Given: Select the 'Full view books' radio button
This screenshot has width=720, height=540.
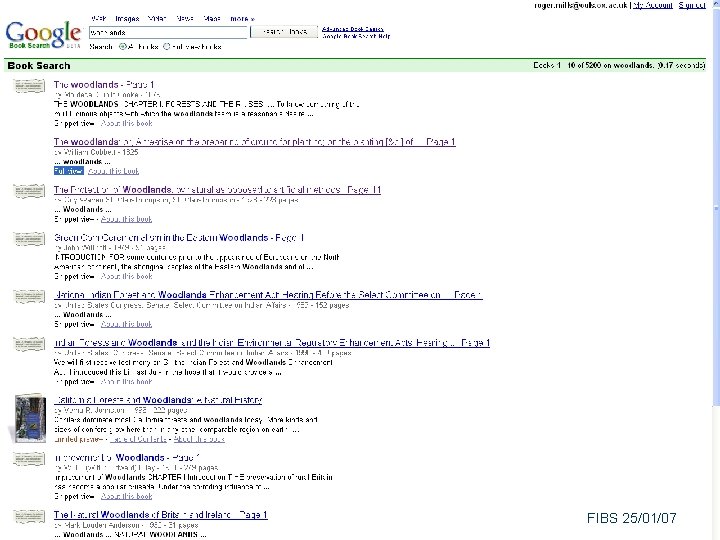Looking at the screenshot, I should (x=167, y=46).
